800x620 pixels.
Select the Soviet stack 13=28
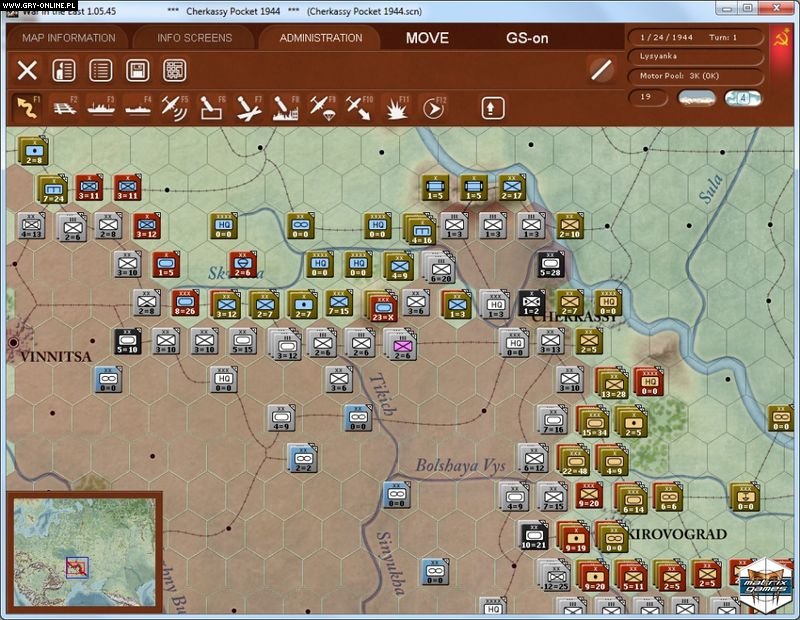[613, 384]
